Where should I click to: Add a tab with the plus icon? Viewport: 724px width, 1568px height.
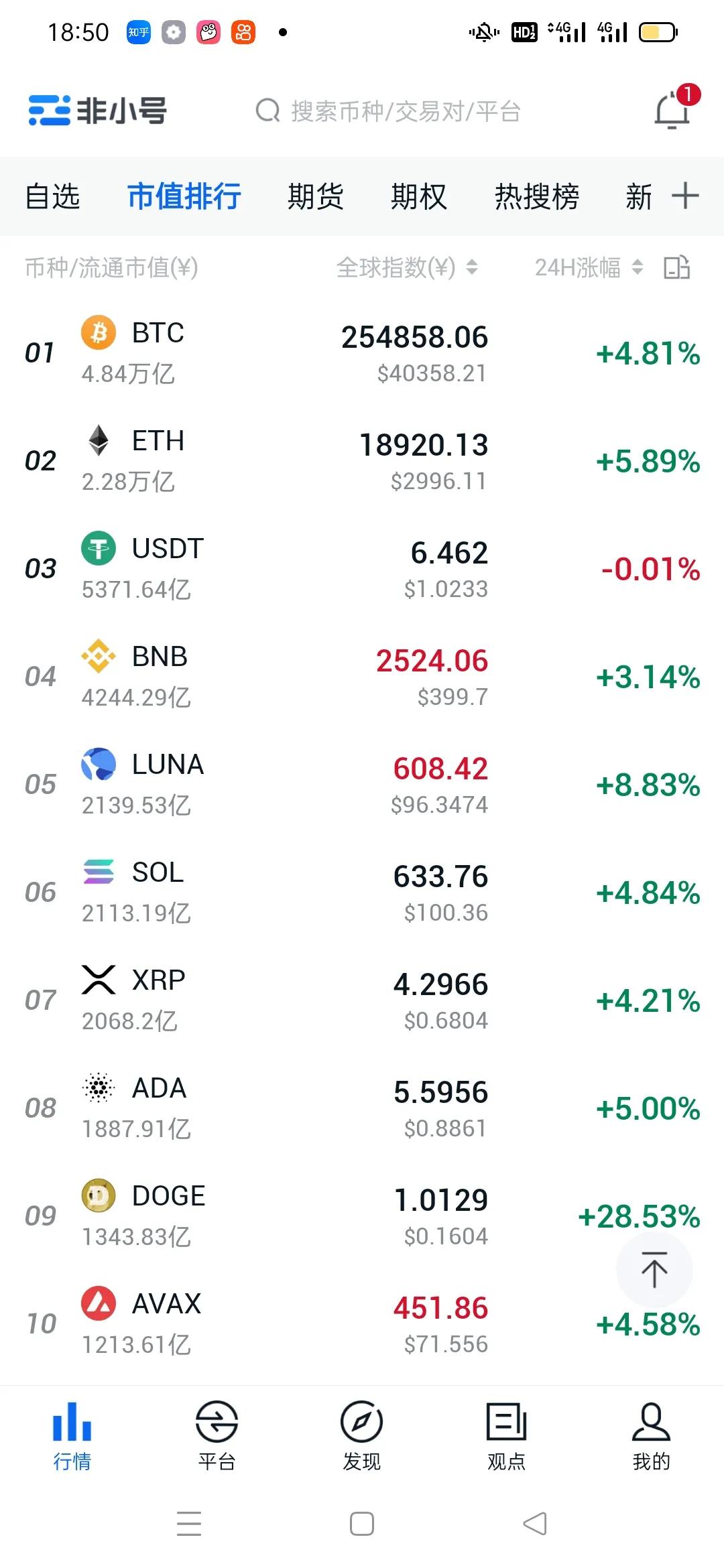[685, 196]
